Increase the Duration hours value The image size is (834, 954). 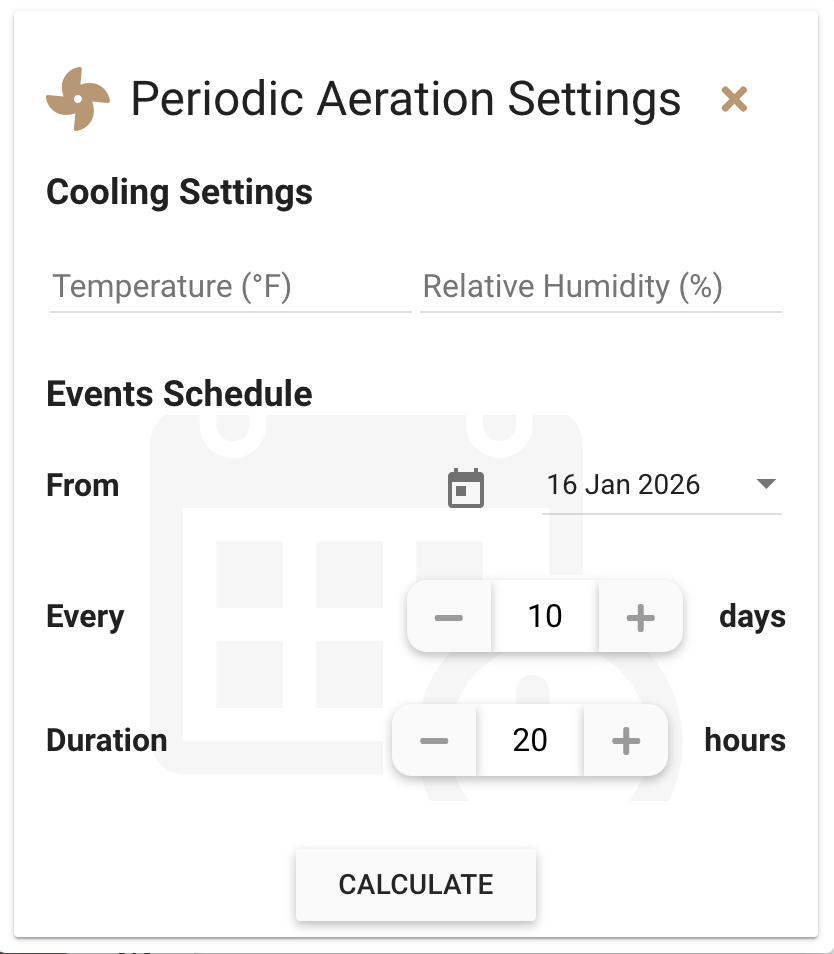[x=625, y=741]
